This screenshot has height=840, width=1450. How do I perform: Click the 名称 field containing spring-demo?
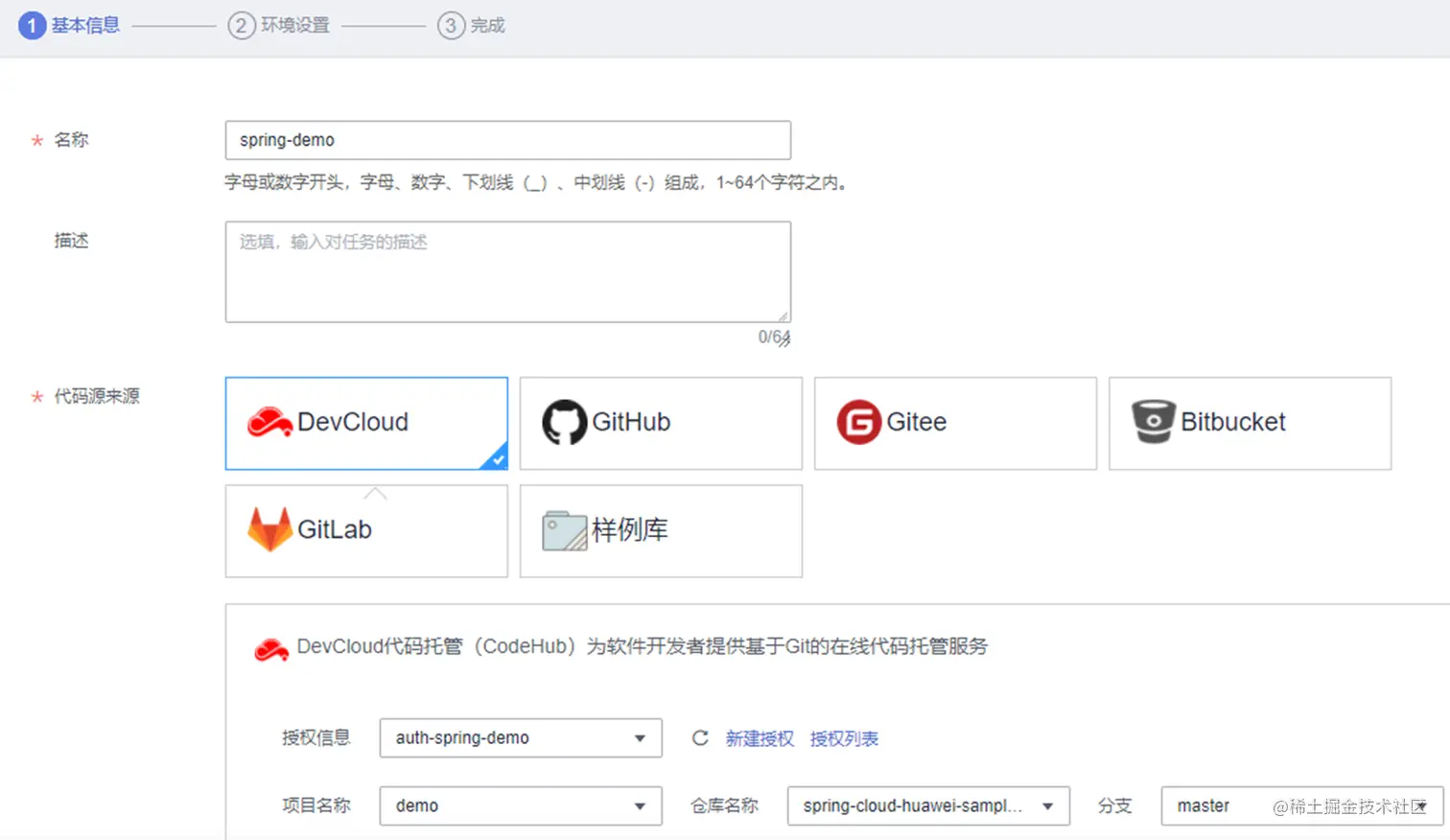pos(508,140)
